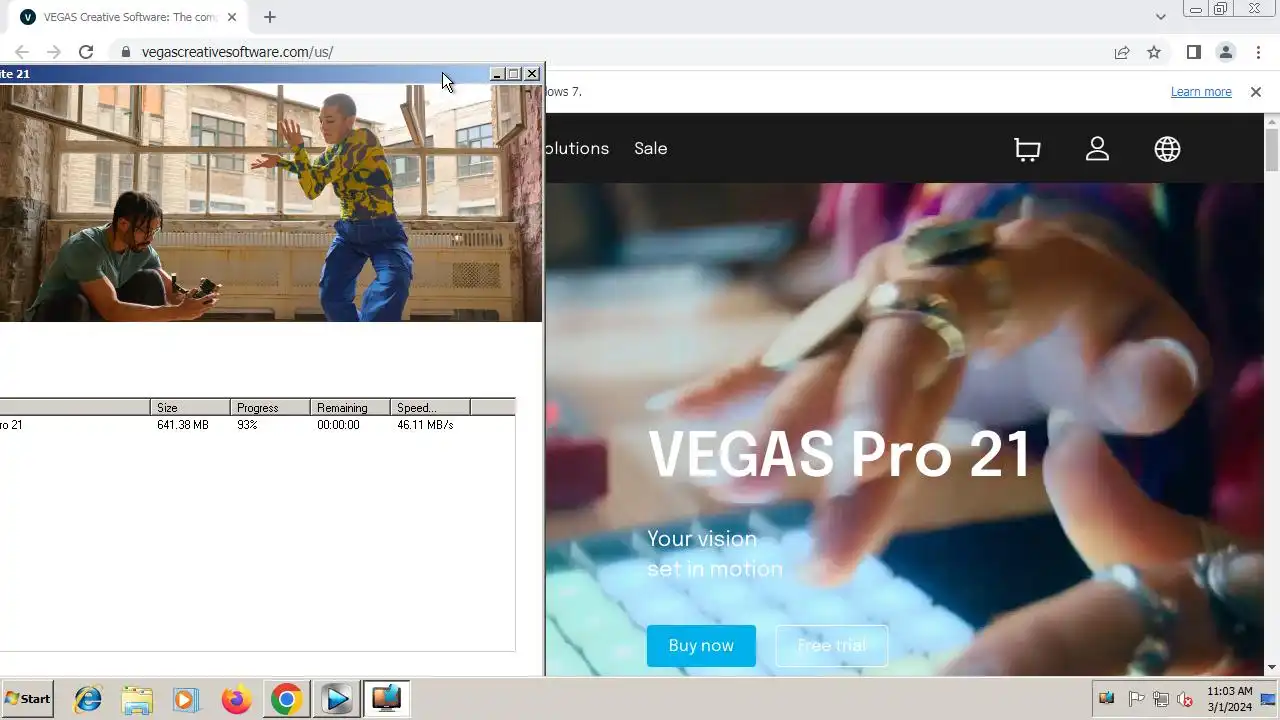Open muted volume icon in system tray
Screen dimensions: 1280x720
click(x=1185, y=699)
